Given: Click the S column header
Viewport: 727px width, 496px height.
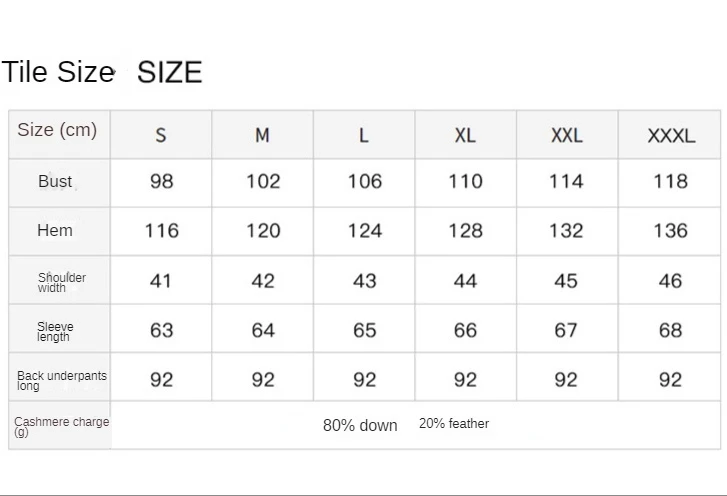Looking at the screenshot, I should 161,135.
